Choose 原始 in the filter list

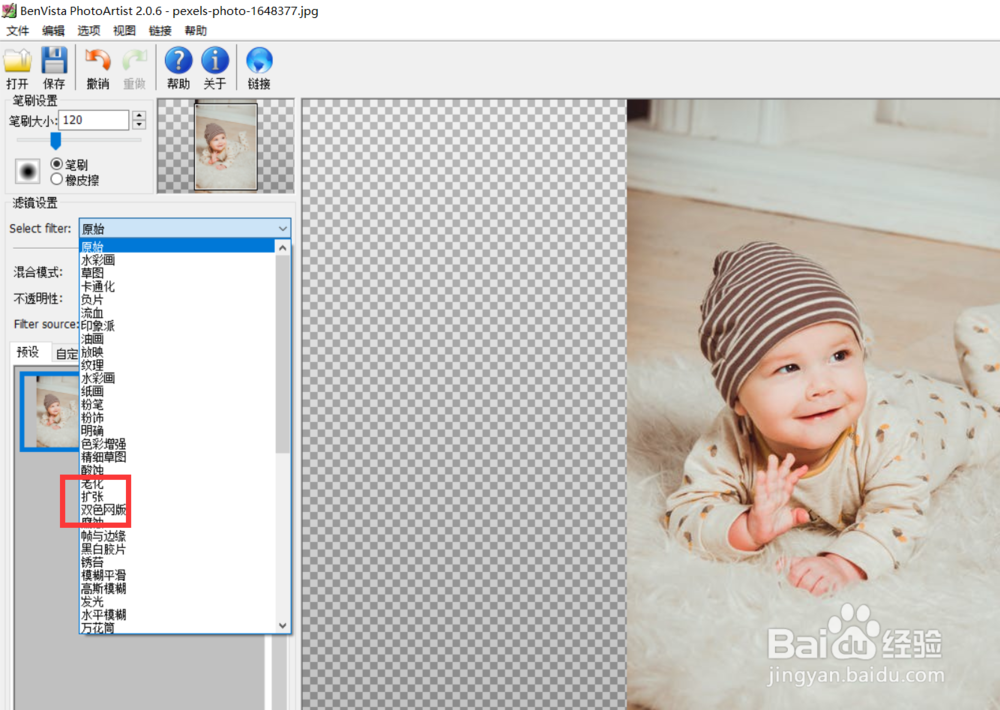coord(177,246)
